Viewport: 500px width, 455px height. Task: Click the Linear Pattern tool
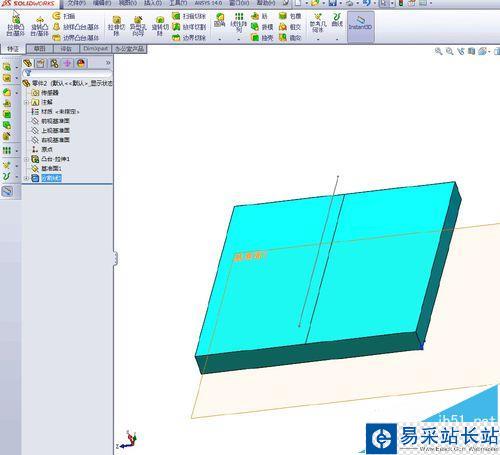coord(239,22)
